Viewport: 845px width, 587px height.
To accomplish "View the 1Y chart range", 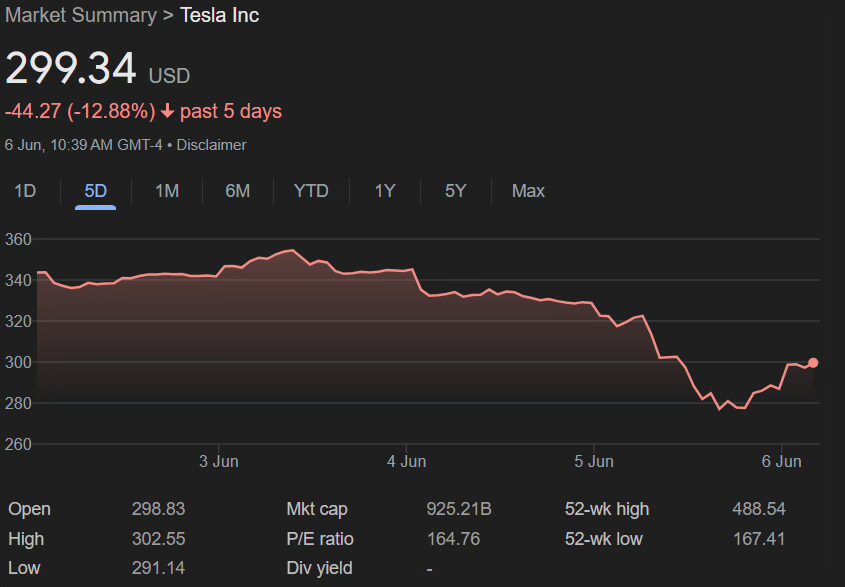I will 385,190.
